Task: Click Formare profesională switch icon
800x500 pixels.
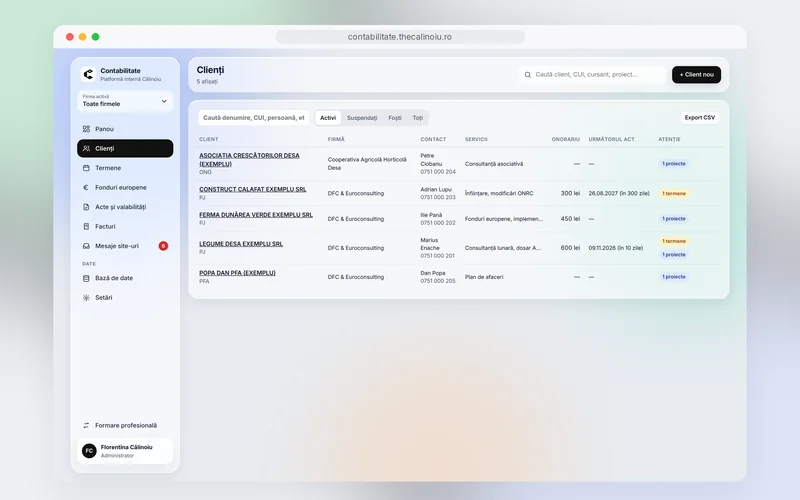Action: click(x=86, y=425)
